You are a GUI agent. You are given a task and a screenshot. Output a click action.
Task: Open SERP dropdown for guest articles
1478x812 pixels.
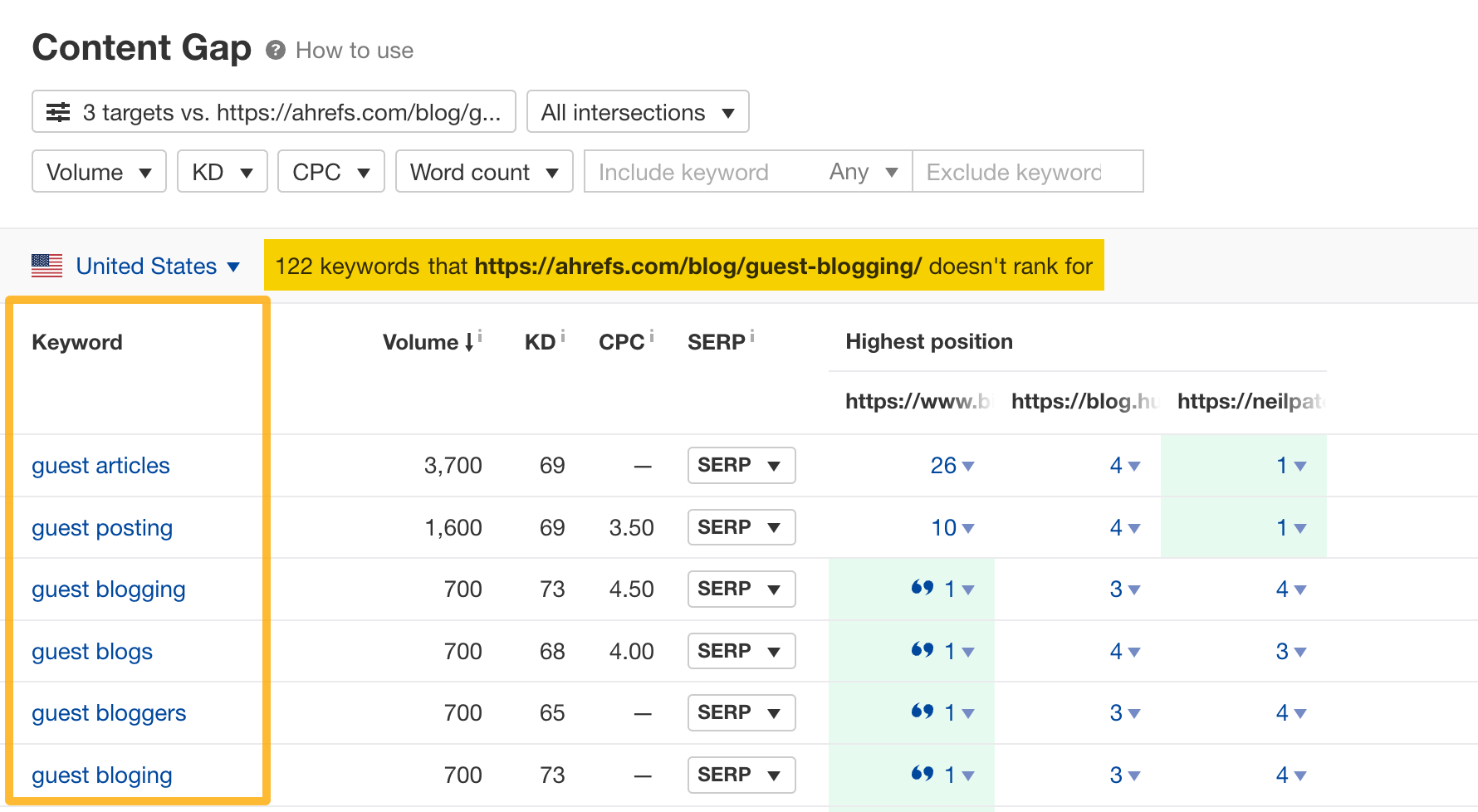point(741,465)
